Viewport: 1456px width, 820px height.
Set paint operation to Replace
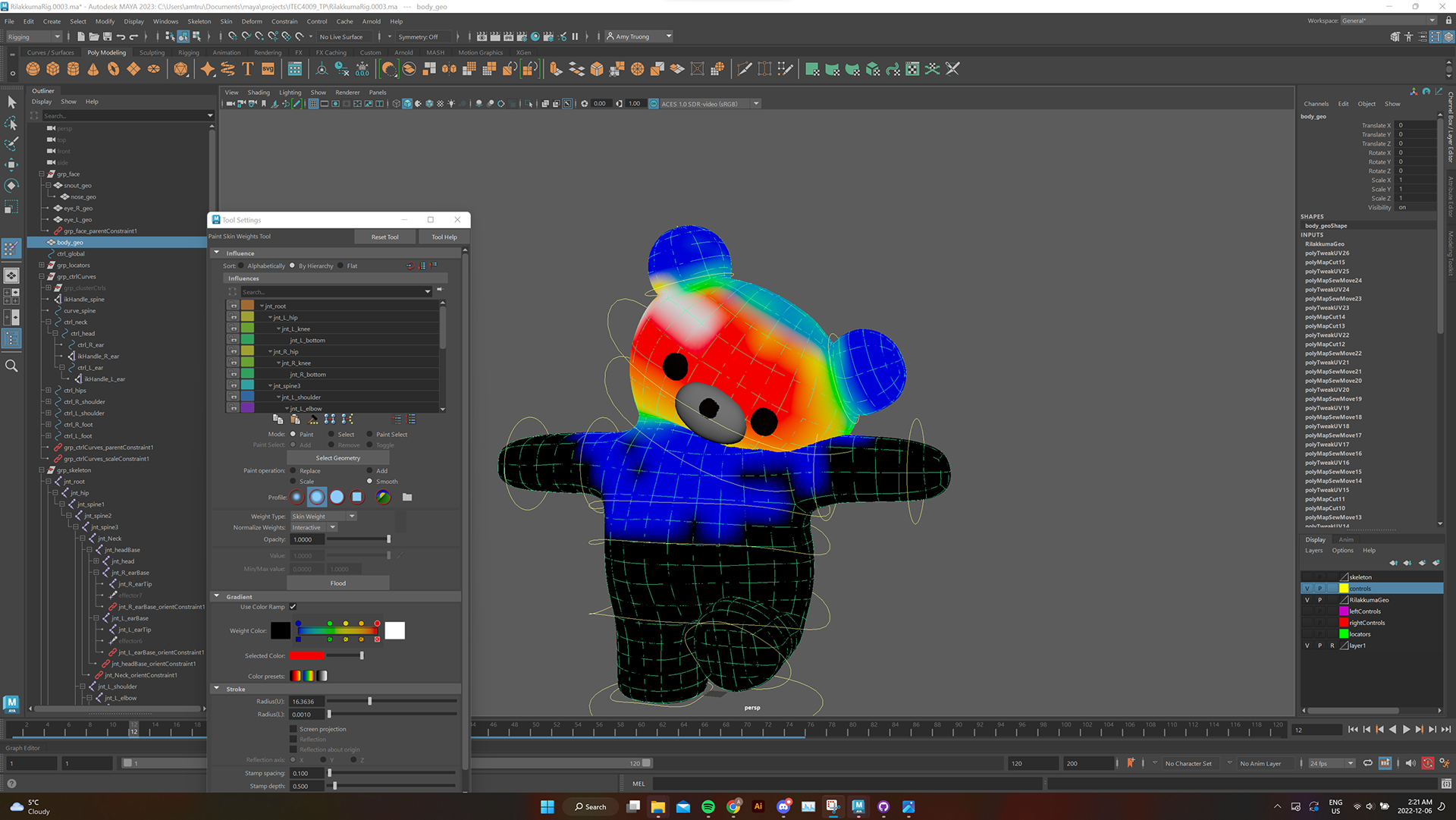pos(293,471)
